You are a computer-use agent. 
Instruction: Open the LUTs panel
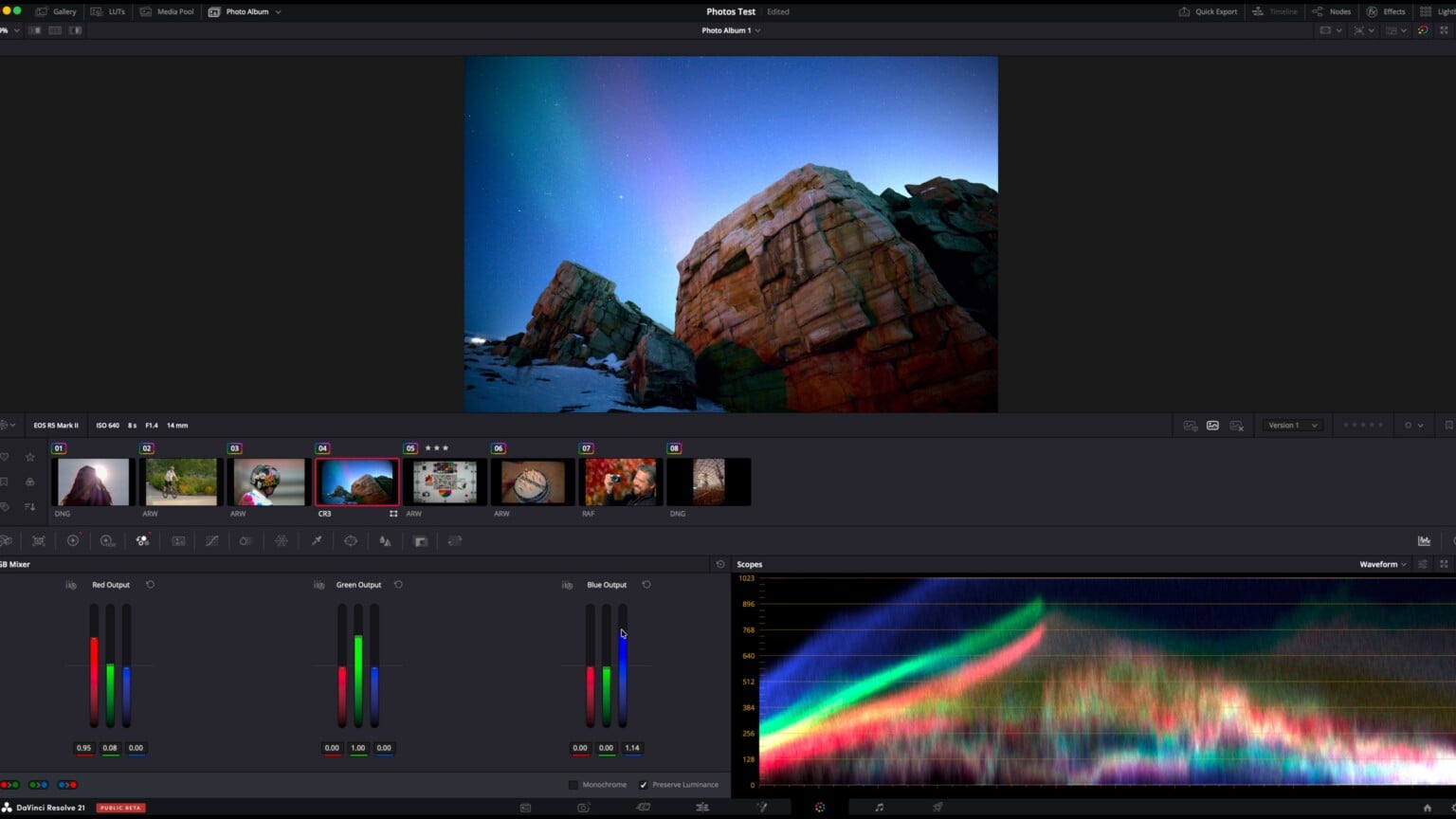108,11
